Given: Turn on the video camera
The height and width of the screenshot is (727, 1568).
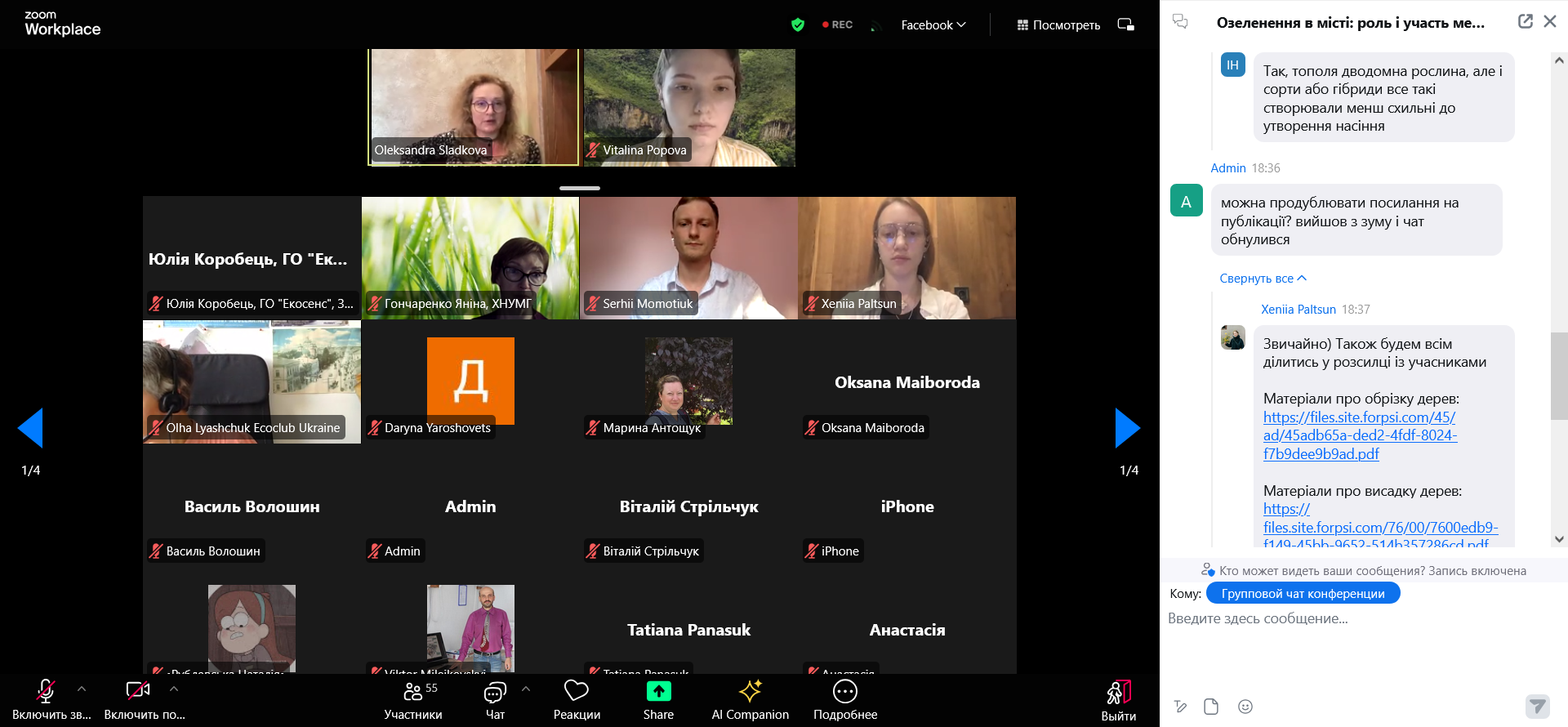Looking at the screenshot, I should [x=138, y=692].
